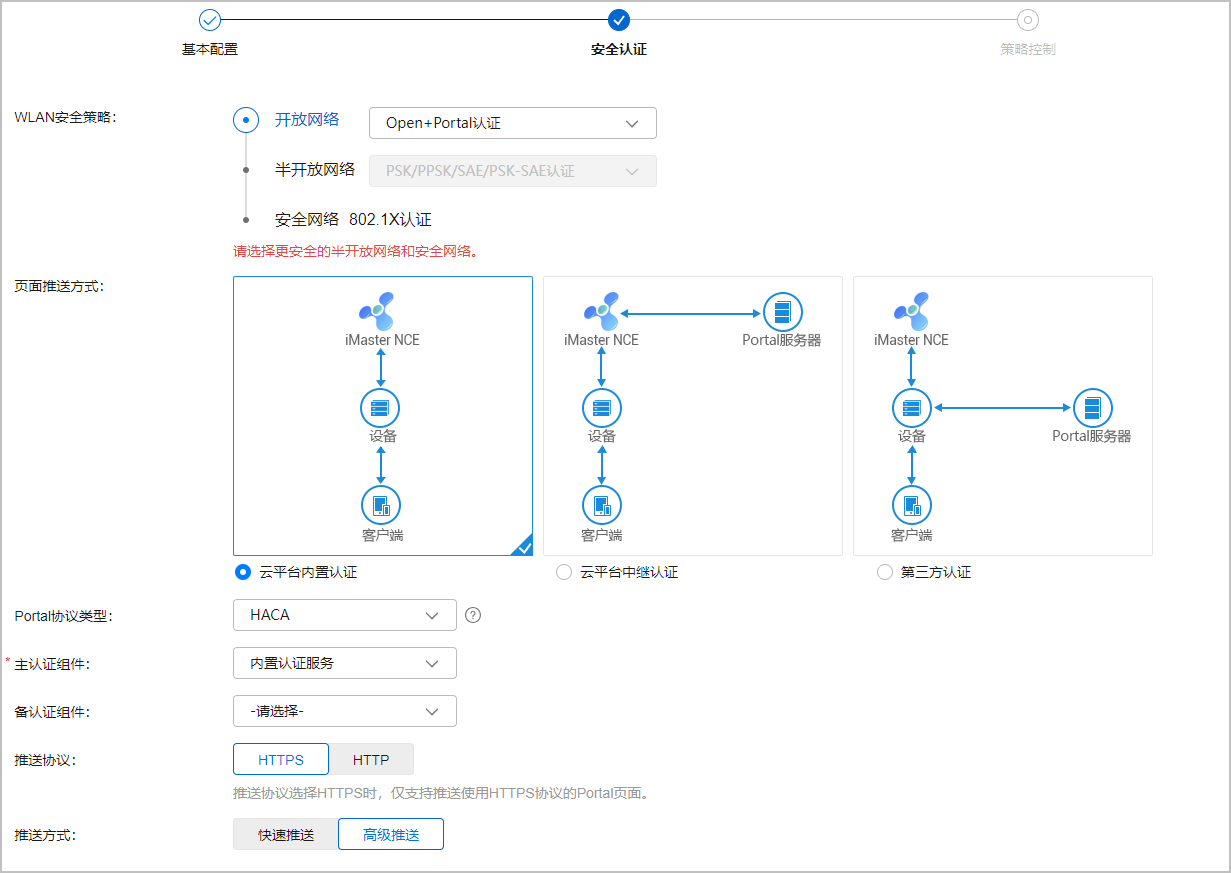Click 客户端 icon in 第三方认证 card
Viewport: 1231px width, 873px height.
911,505
